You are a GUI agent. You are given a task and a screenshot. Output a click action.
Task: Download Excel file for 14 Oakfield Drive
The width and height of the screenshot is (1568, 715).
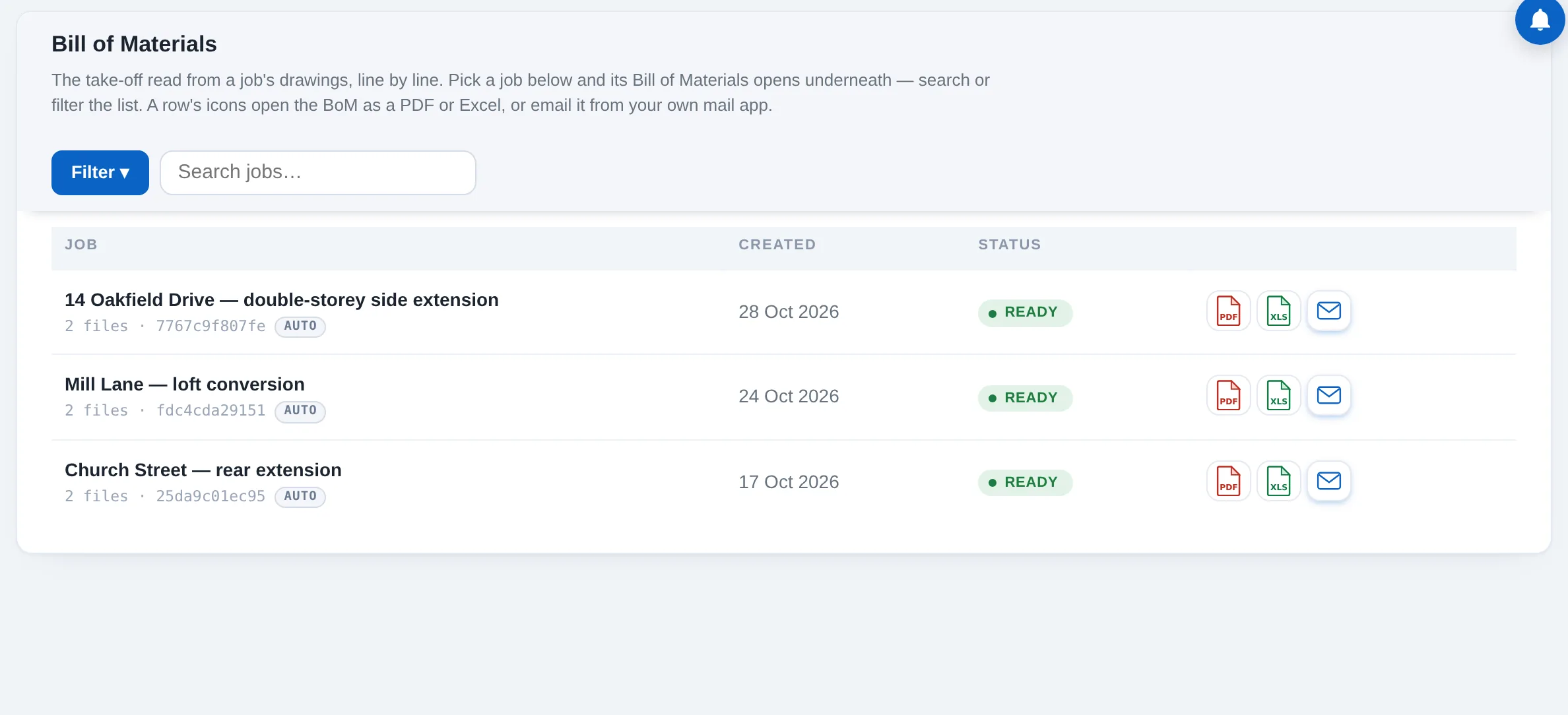(1278, 311)
